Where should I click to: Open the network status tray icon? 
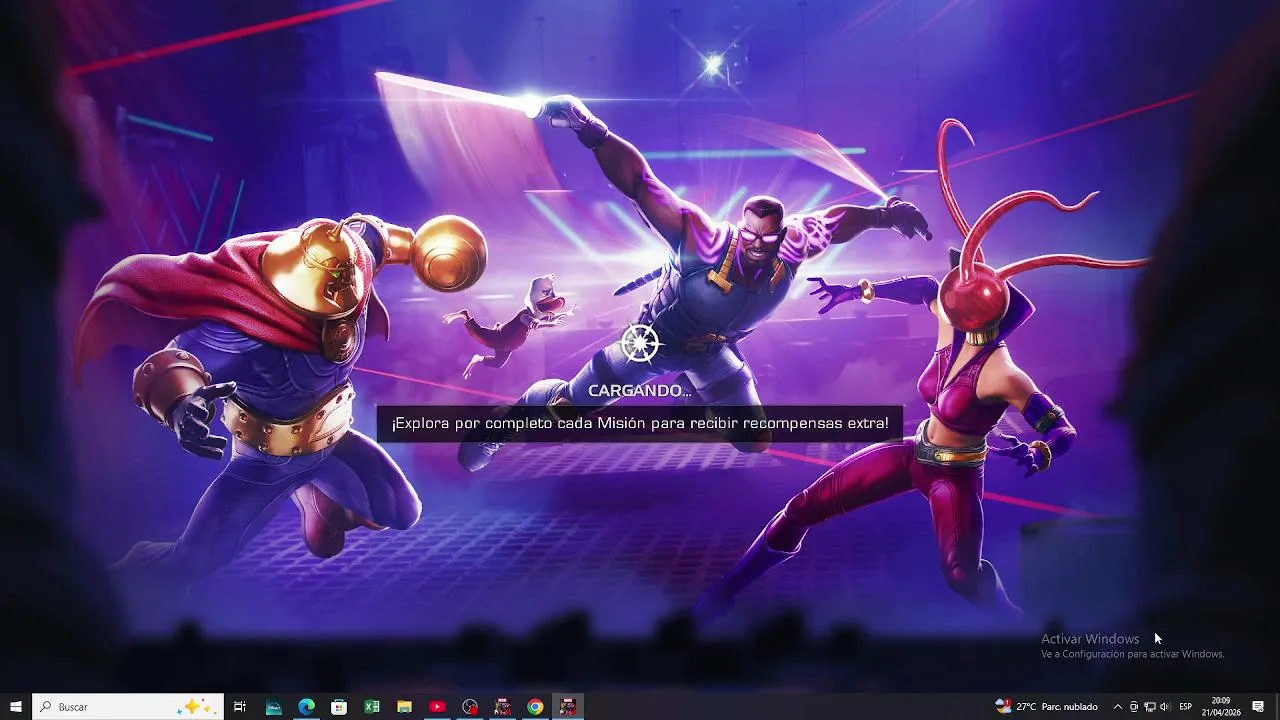tap(1150, 707)
